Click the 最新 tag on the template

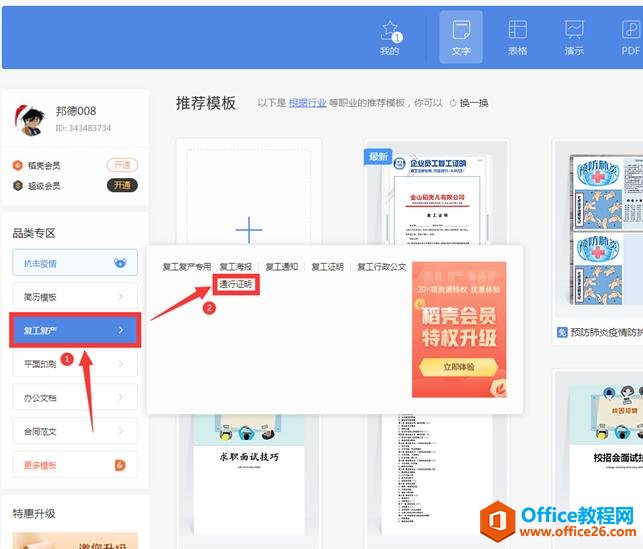click(x=378, y=157)
